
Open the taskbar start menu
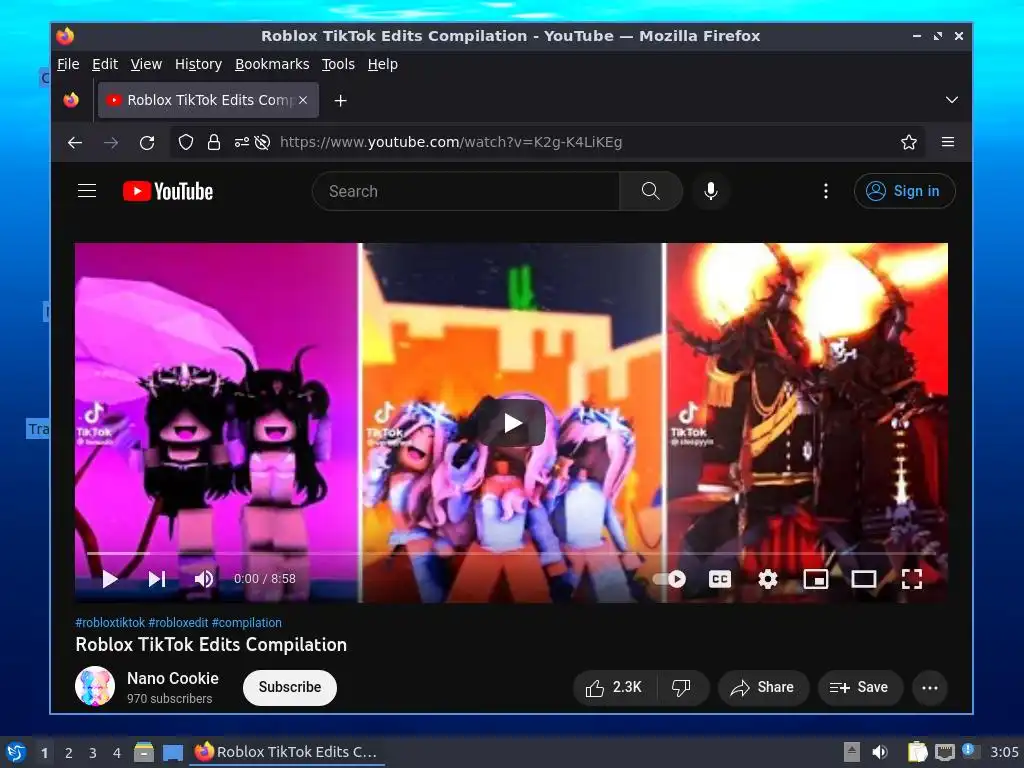coord(16,752)
